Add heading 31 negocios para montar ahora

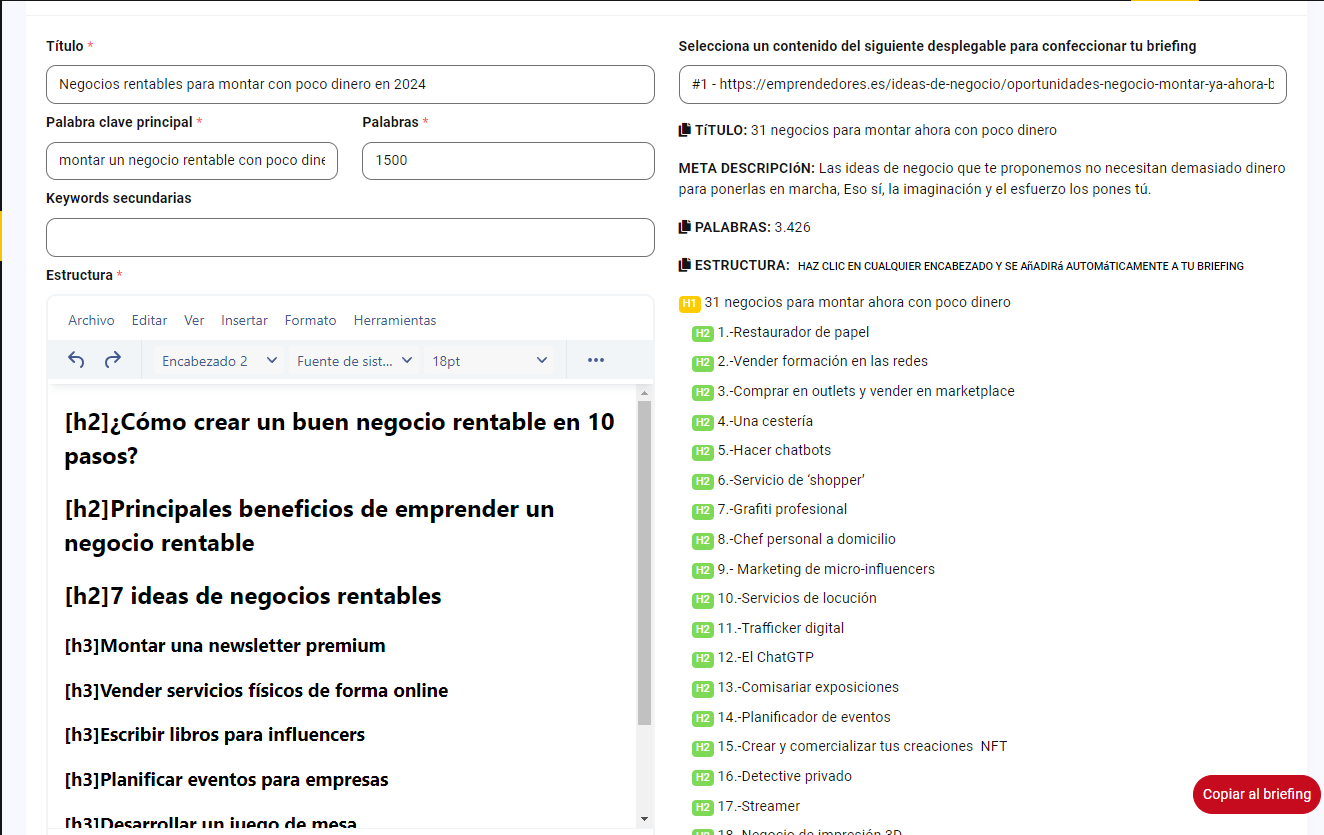click(857, 302)
